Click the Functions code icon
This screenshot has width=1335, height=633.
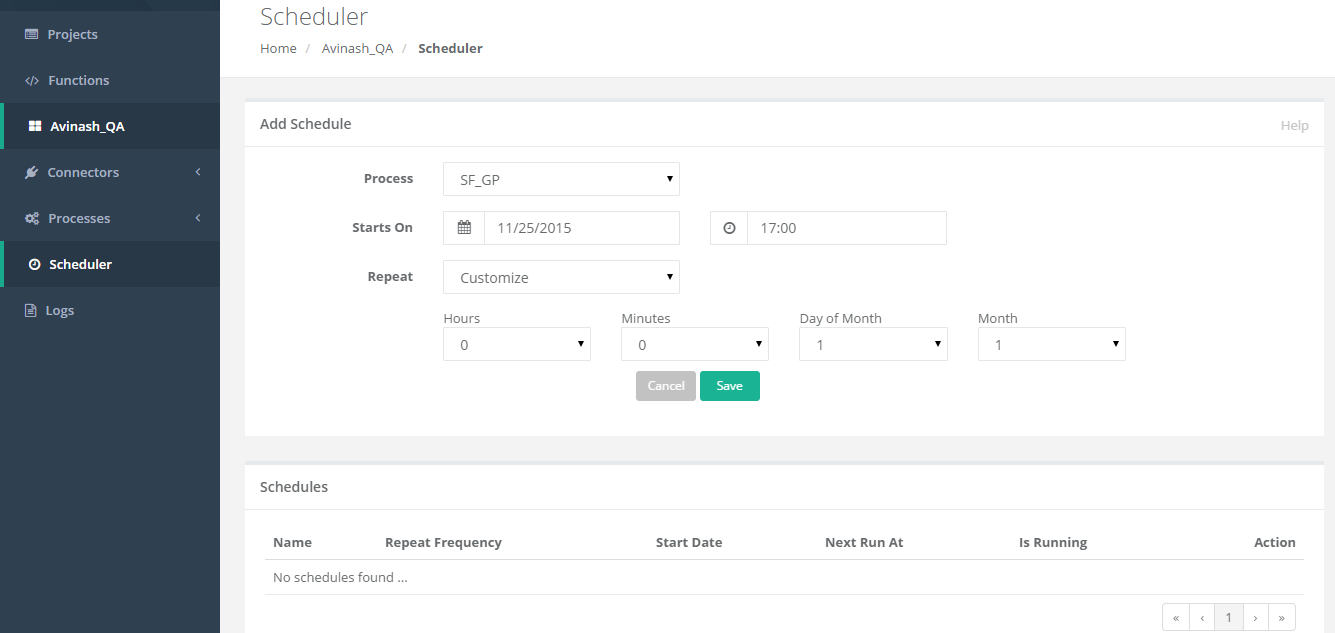(x=32, y=80)
